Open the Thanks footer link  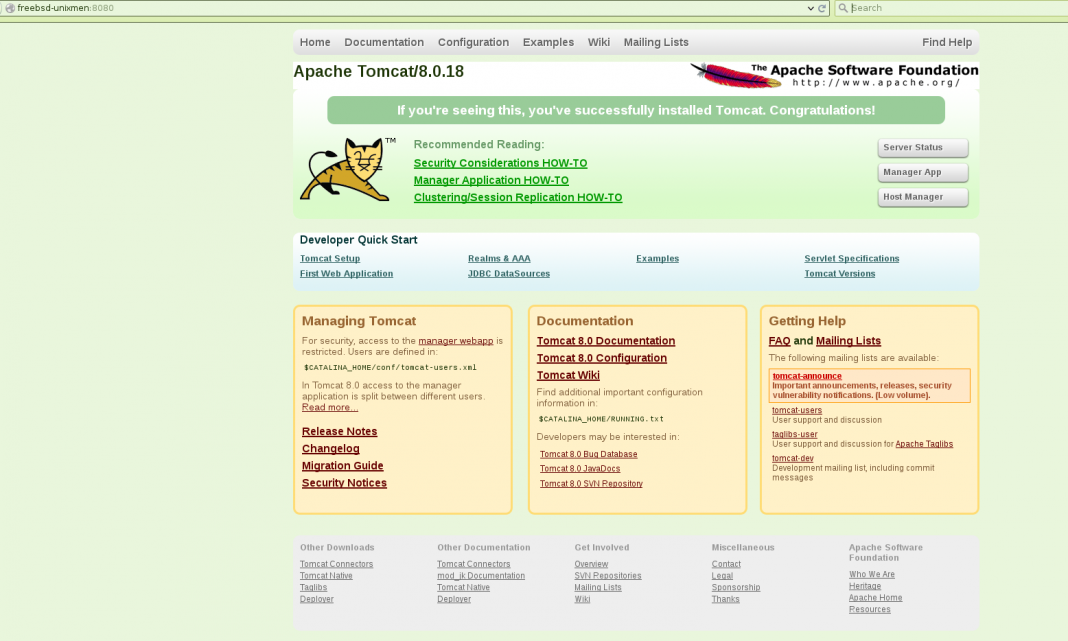725,599
